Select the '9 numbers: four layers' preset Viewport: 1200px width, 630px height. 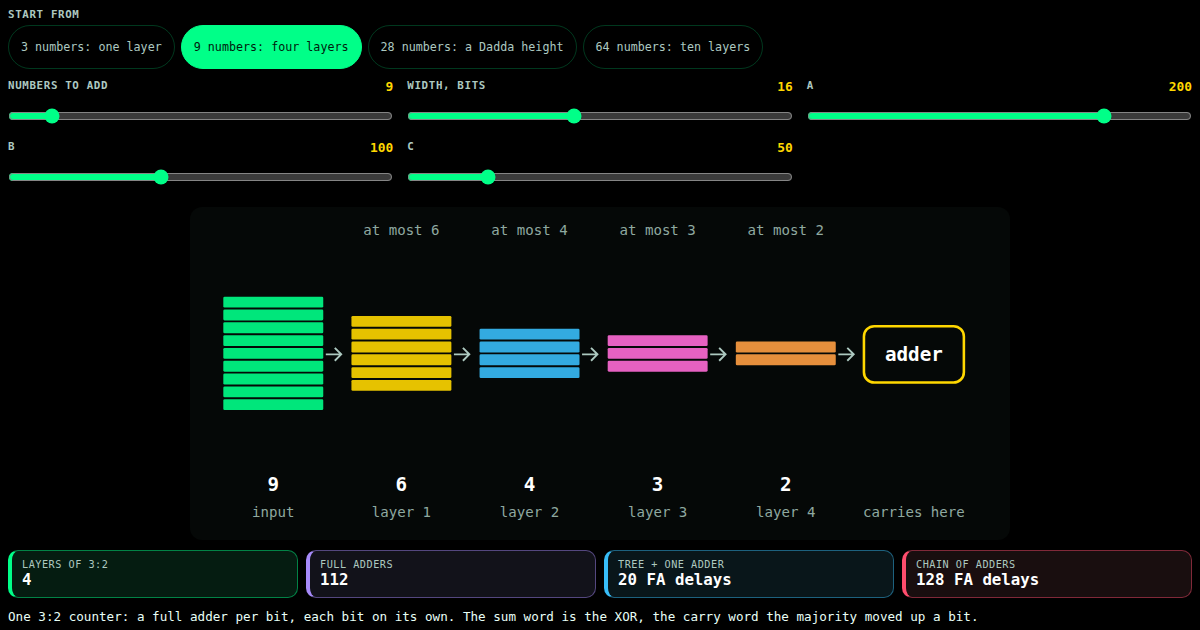pos(271,47)
